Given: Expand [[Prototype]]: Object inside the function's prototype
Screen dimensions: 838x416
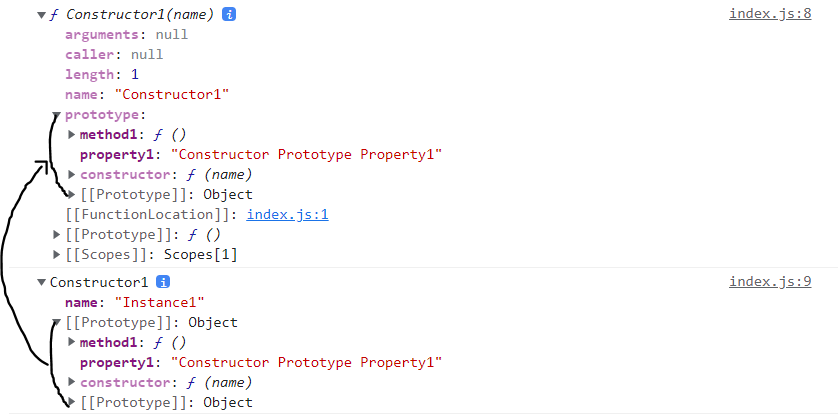Looking at the screenshot, I should pyautogui.click(x=72, y=195).
